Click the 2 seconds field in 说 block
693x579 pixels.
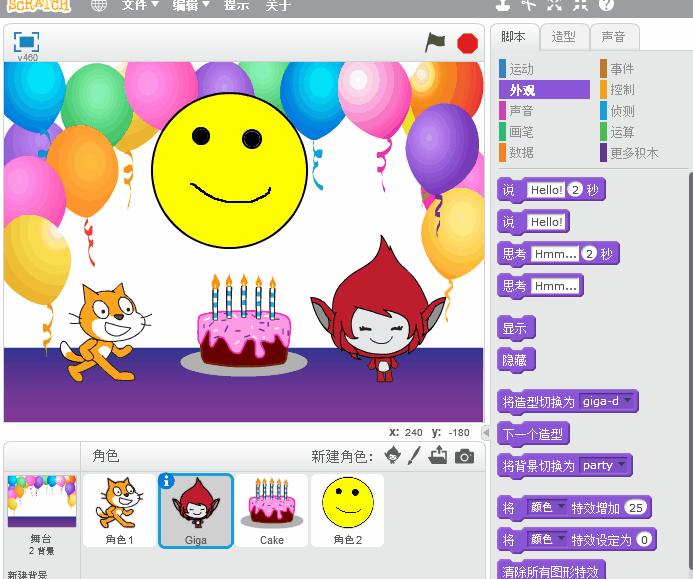[575, 190]
